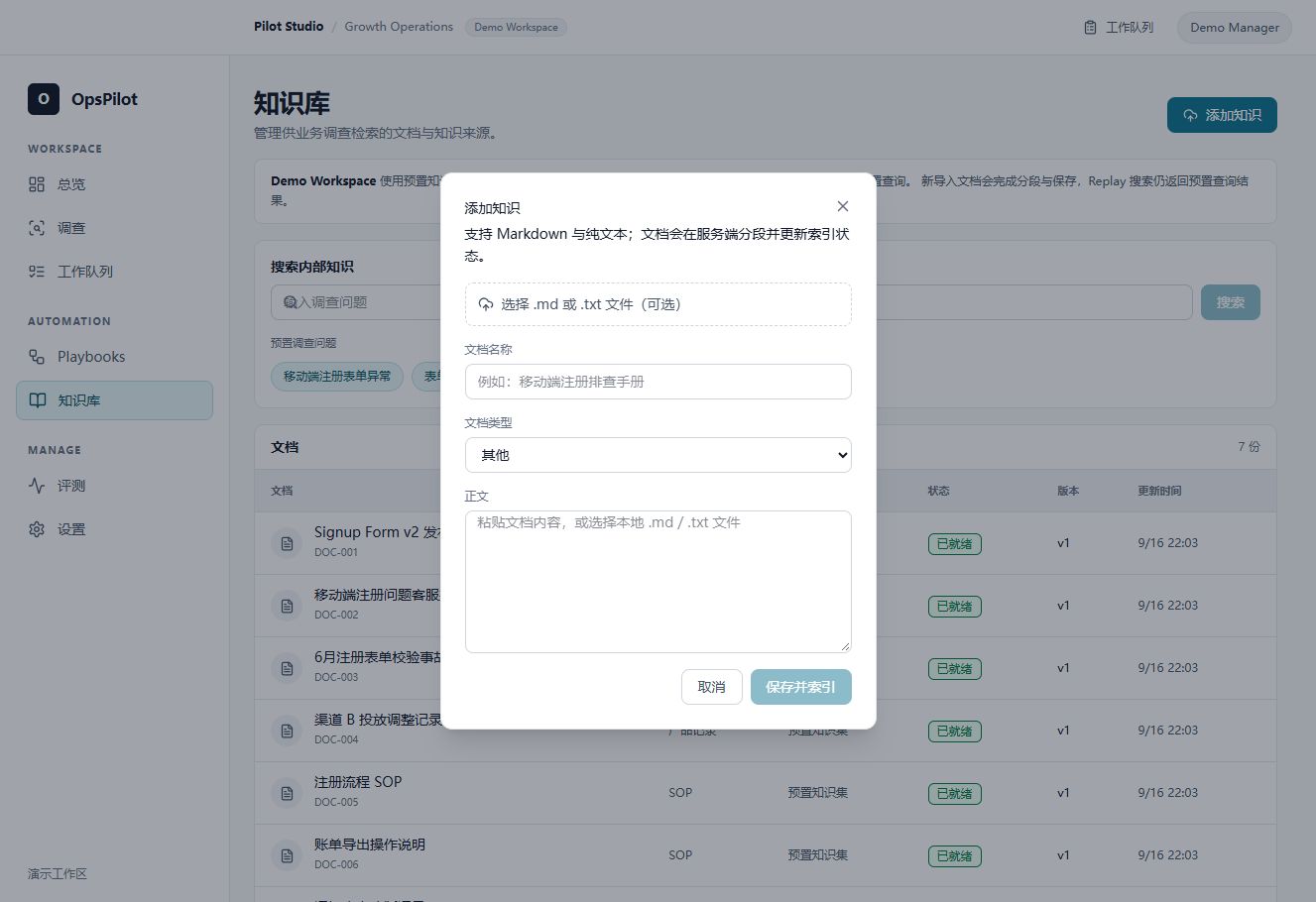The width and height of the screenshot is (1316, 902).
Task: Click the 保存并索引 button
Action: point(801,687)
